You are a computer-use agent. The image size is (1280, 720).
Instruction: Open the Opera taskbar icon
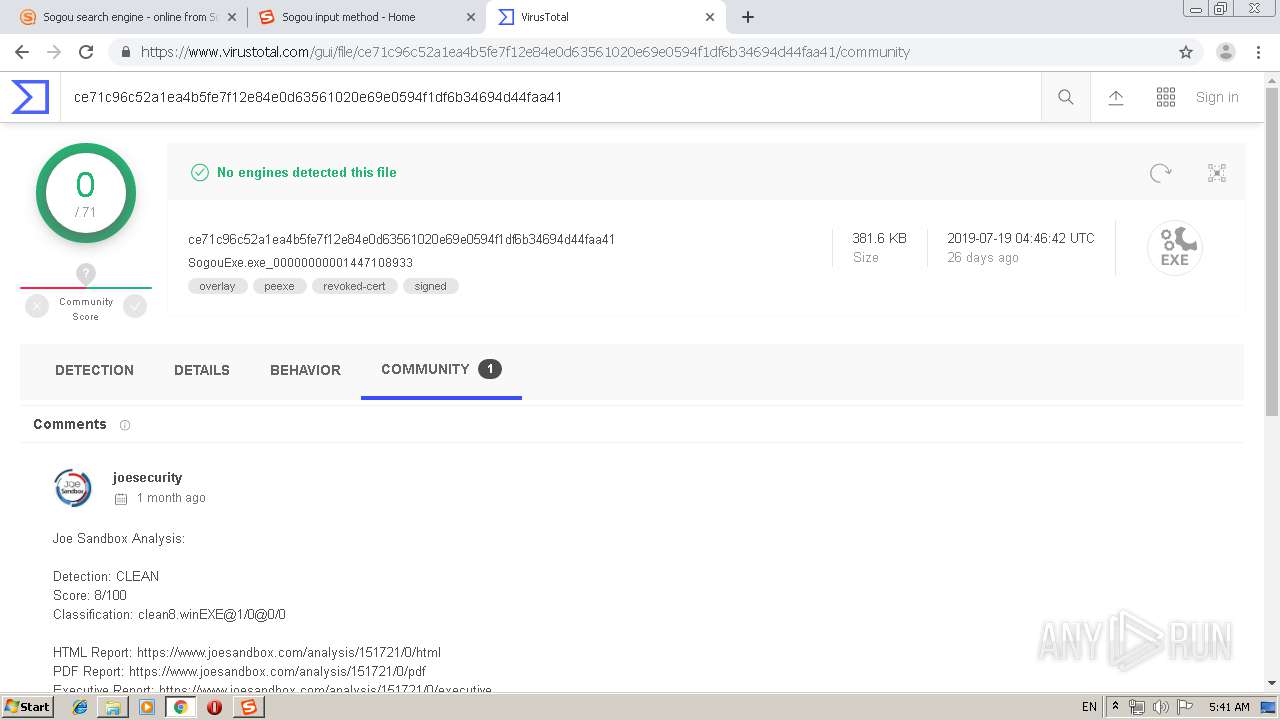coord(214,707)
